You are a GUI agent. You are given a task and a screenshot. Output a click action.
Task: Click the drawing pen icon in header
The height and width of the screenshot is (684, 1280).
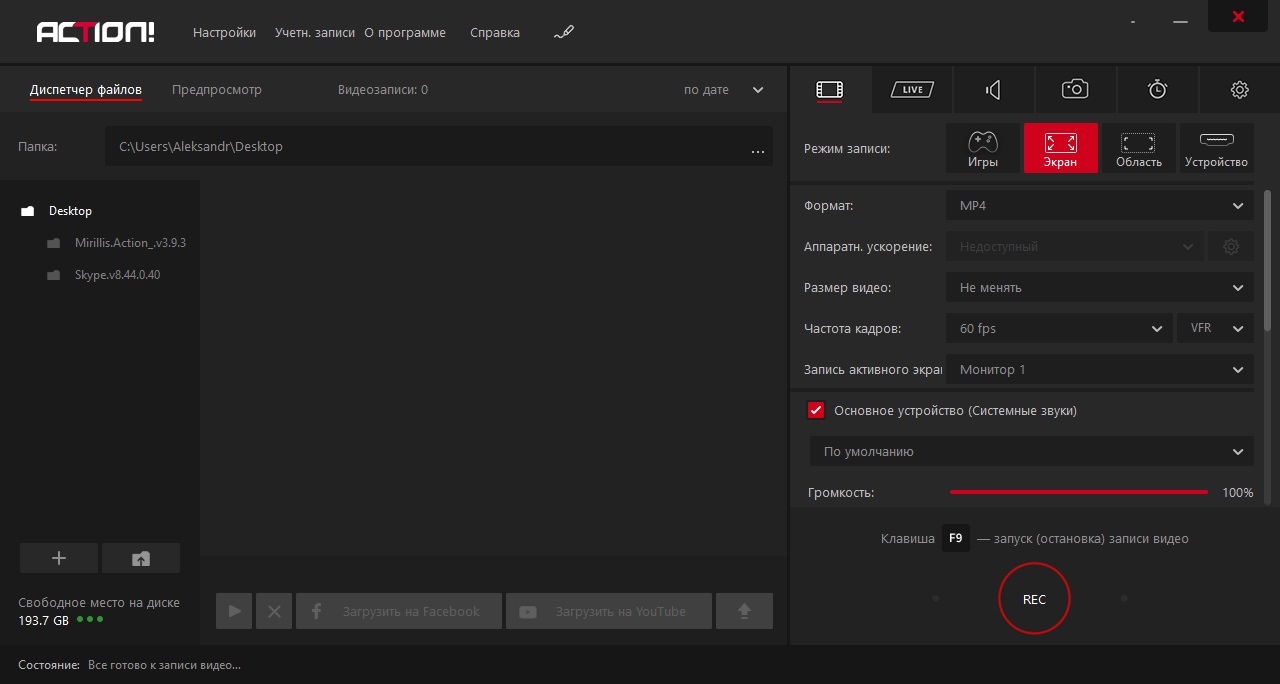point(564,33)
